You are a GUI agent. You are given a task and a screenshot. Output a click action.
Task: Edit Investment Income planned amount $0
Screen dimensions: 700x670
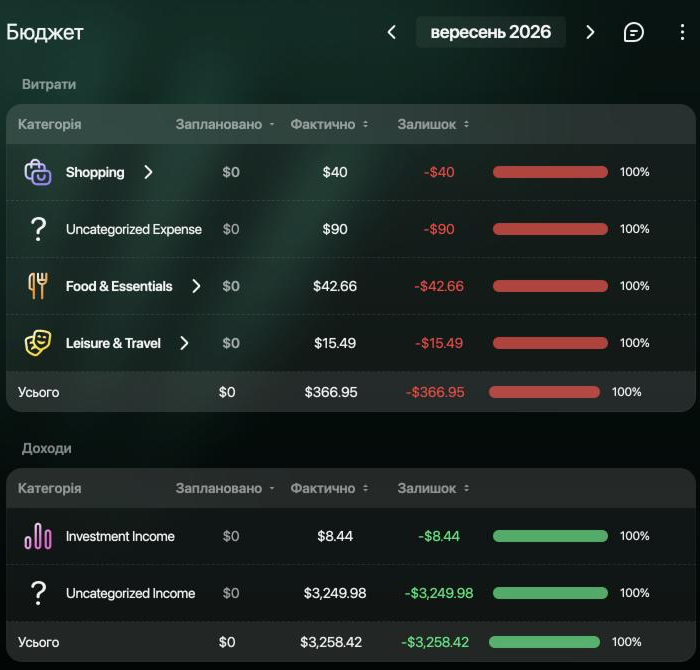point(231,536)
